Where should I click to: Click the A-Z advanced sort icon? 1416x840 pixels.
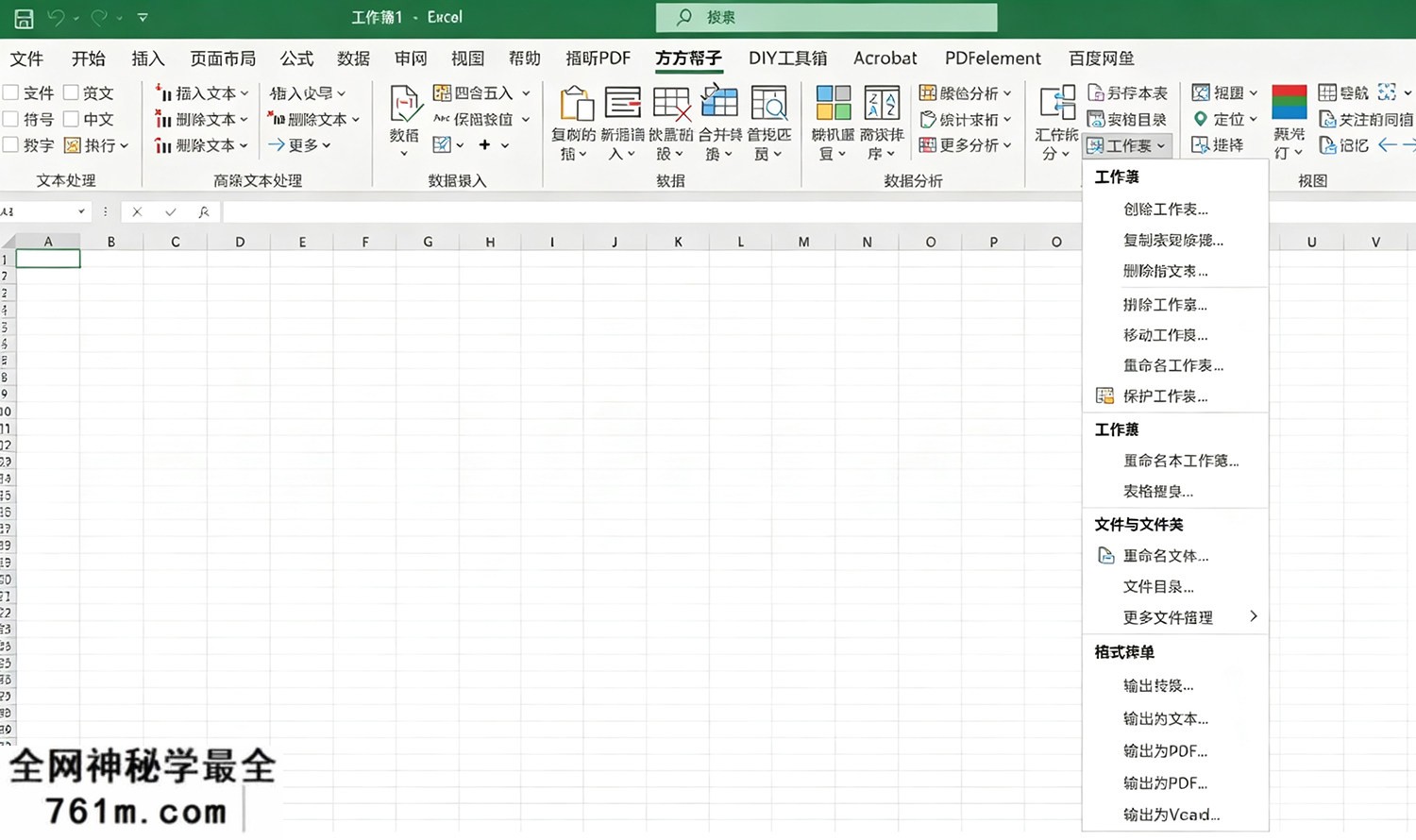tap(882, 103)
